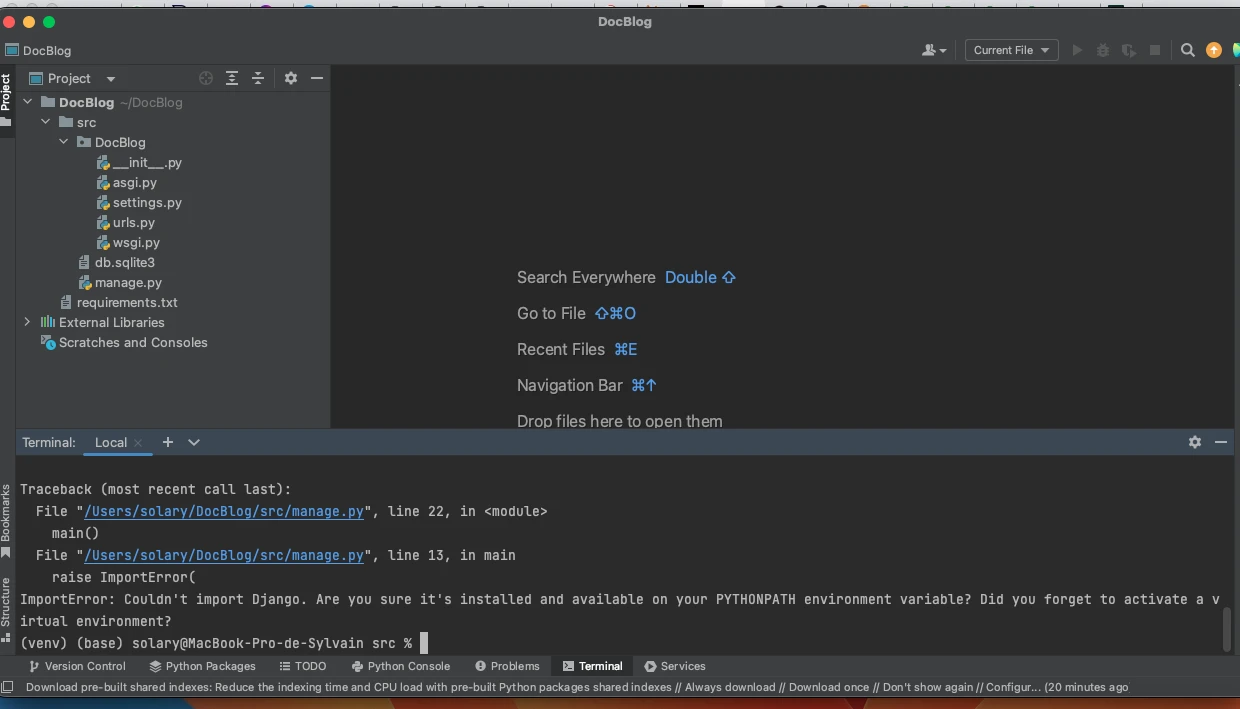The width and height of the screenshot is (1240, 709).
Task: Click Collapse All icon in Project panel
Action: (258, 78)
